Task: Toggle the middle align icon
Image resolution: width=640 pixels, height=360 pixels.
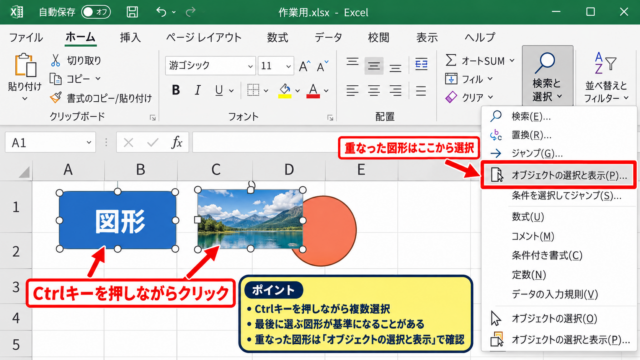Action: click(373, 65)
